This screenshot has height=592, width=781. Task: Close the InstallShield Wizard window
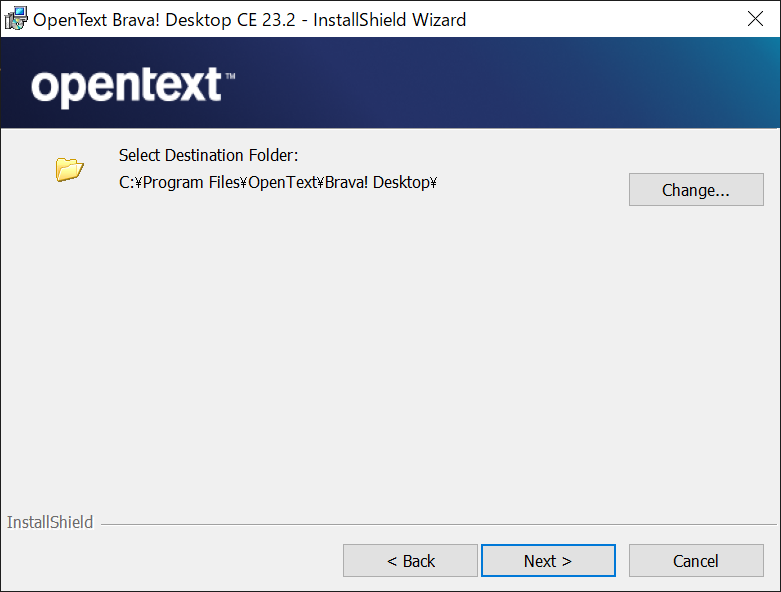[x=755, y=19]
